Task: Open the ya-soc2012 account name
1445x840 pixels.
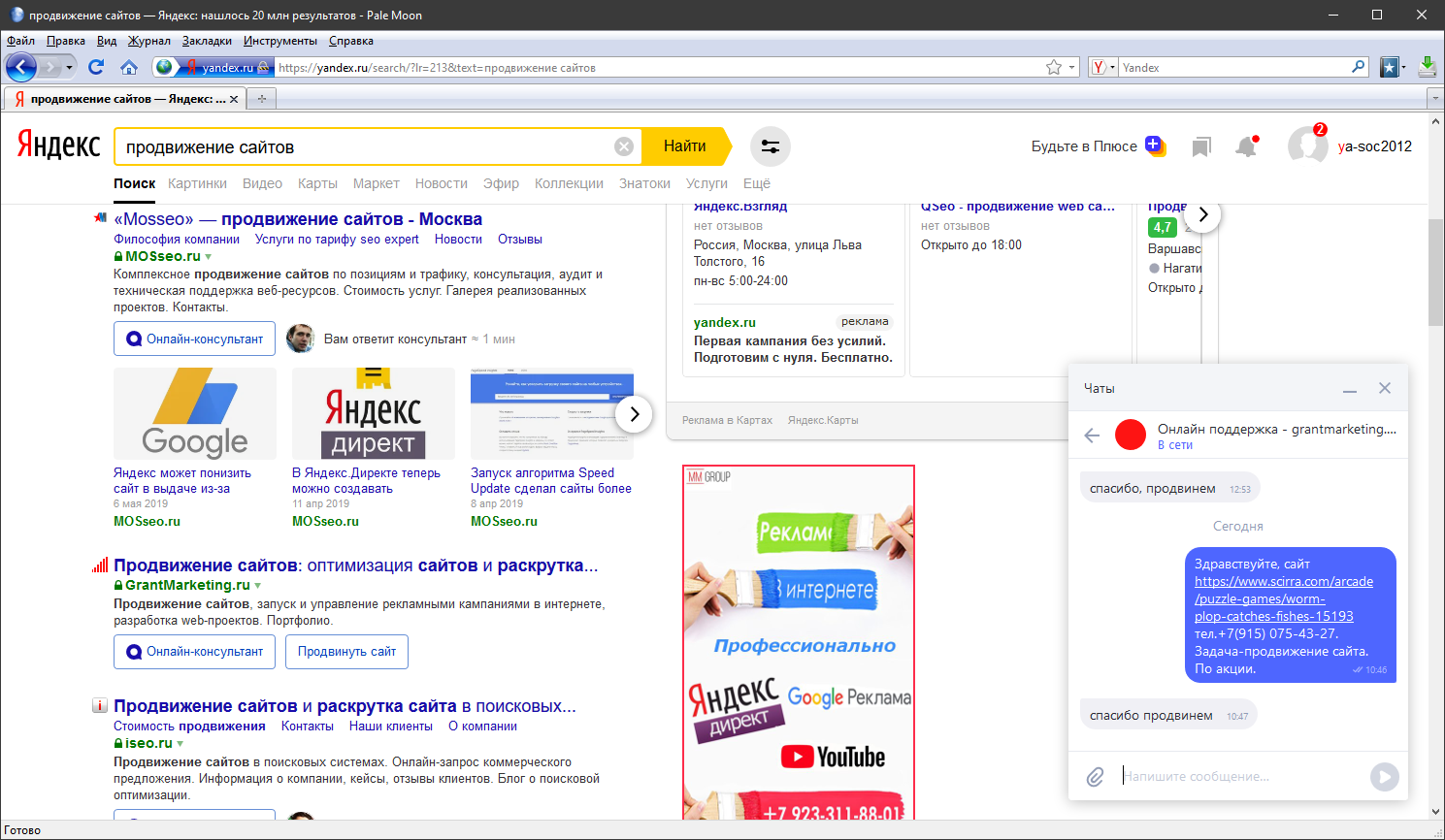Action: tap(1375, 146)
